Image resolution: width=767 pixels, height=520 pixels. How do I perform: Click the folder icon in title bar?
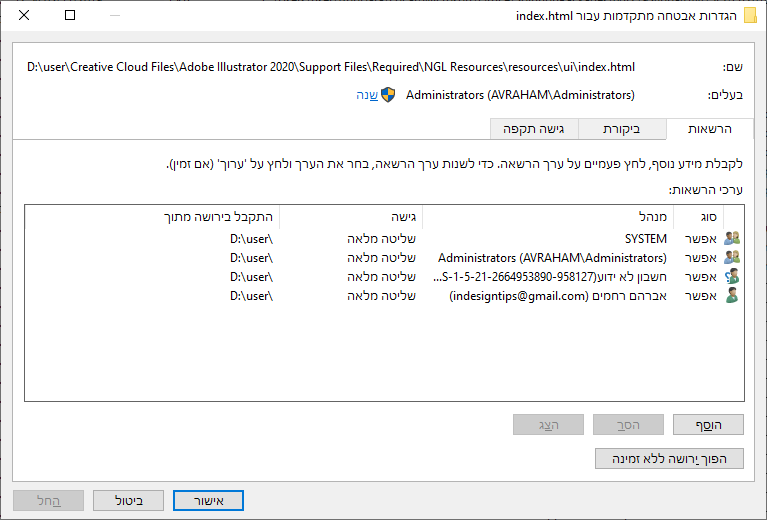point(750,16)
